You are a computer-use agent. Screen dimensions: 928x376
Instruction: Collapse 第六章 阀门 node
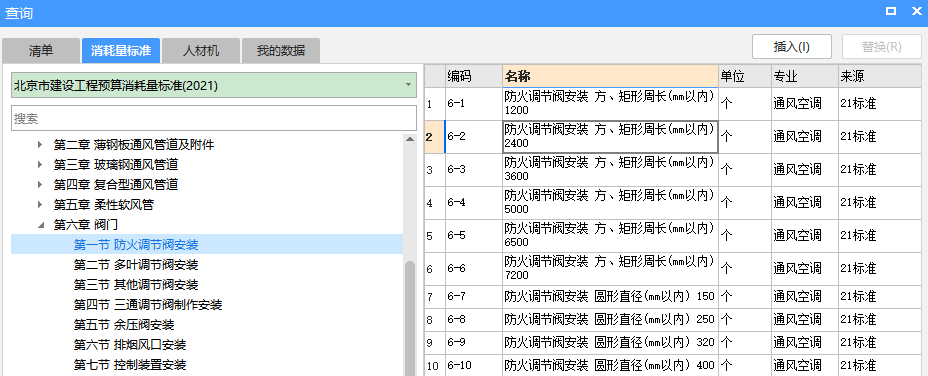point(40,225)
